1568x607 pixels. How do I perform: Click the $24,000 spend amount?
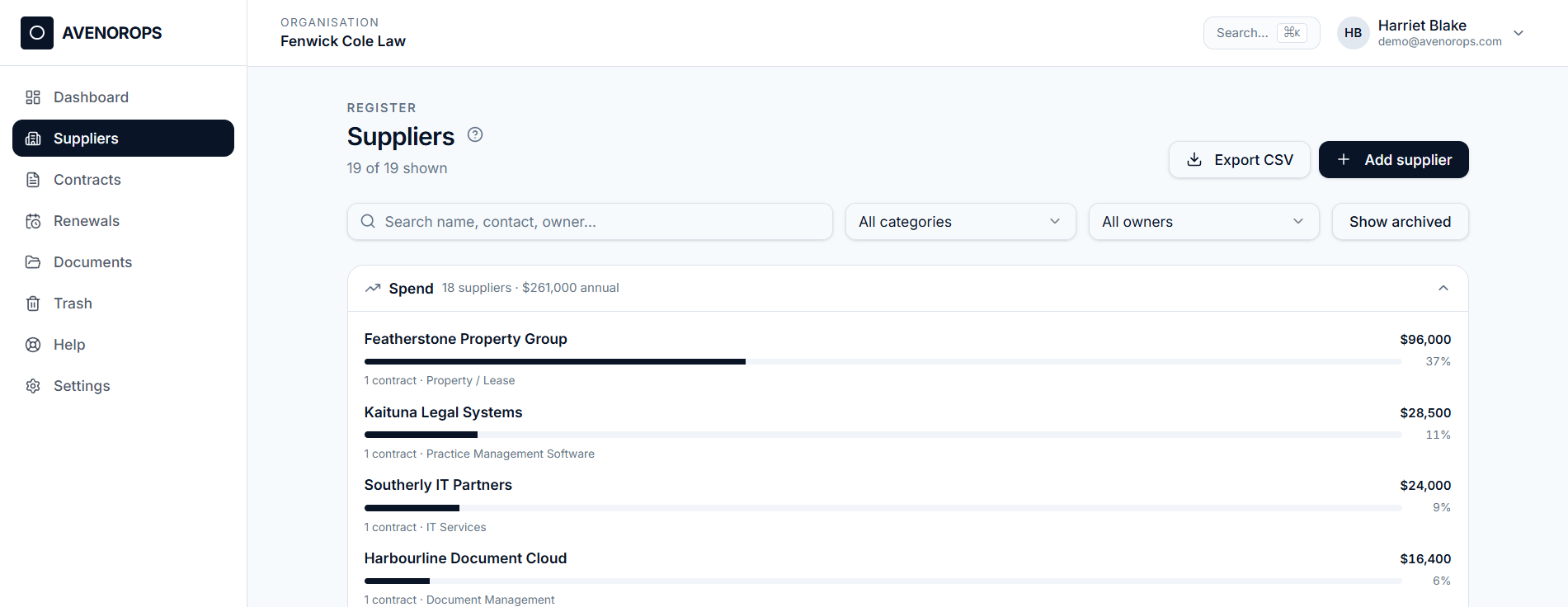pos(1425,486)
